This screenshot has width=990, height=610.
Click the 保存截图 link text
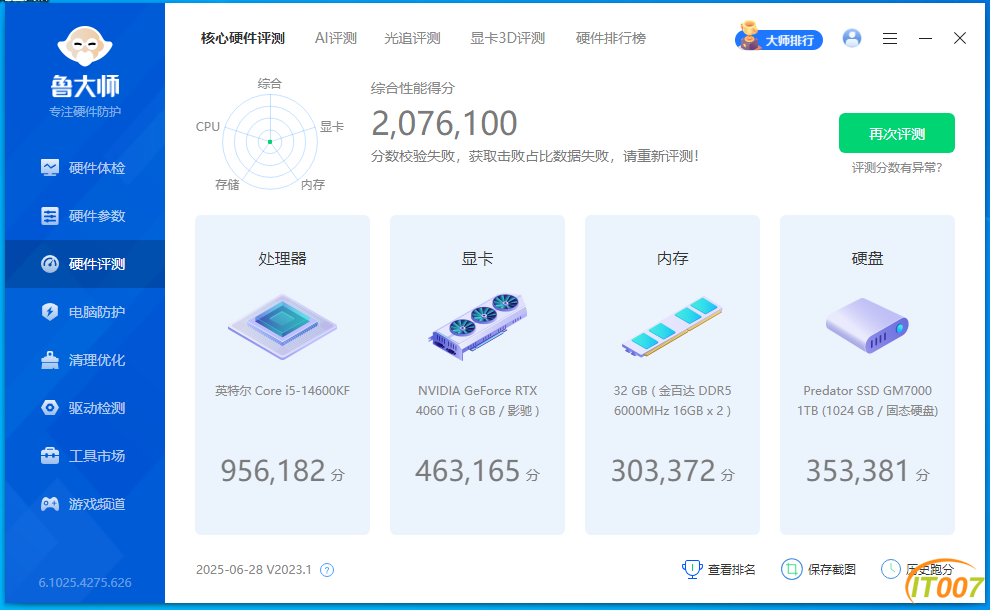[x=832, y=570]
